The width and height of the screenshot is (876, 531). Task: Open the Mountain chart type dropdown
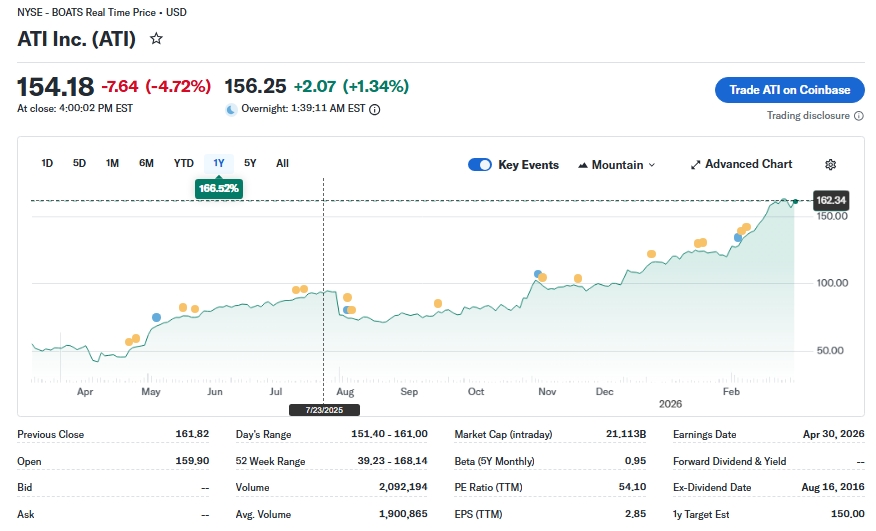point(617,165)
